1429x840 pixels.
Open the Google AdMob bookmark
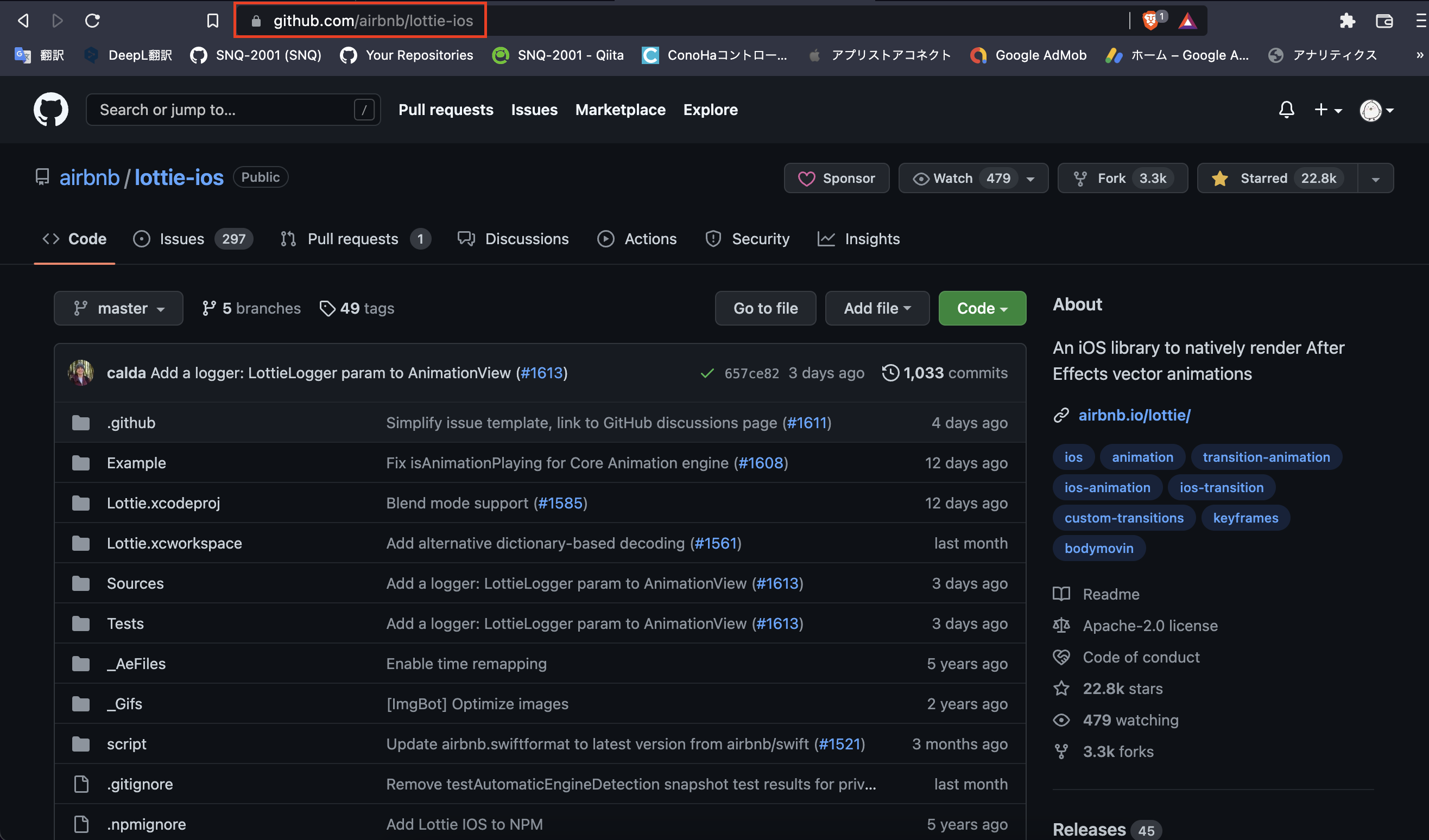click(1029, 55)
